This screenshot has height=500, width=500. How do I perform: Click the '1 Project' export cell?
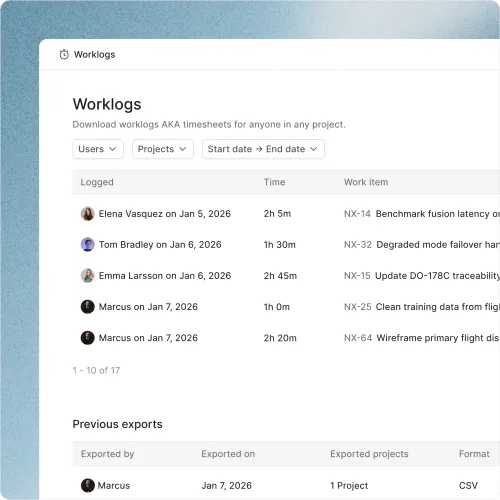(349, 485)
